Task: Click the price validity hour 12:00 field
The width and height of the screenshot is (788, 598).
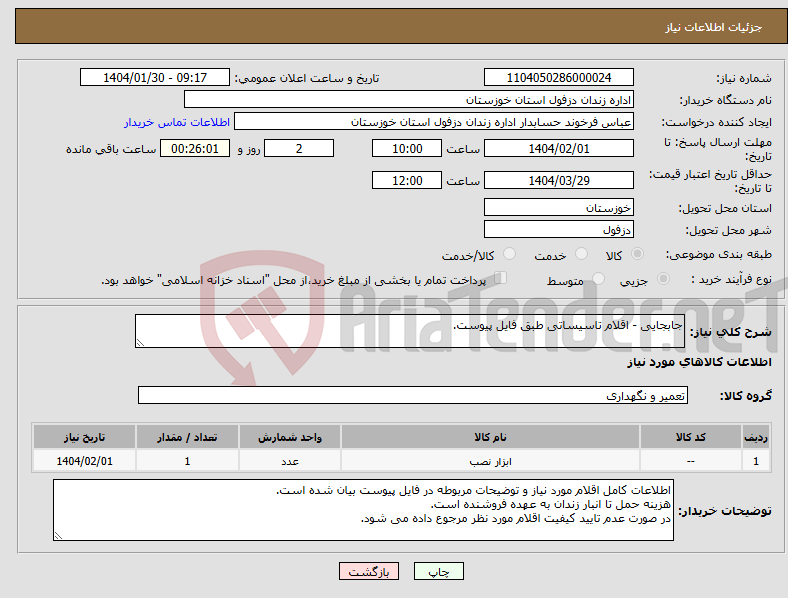Action: click(x=407, y=180)
